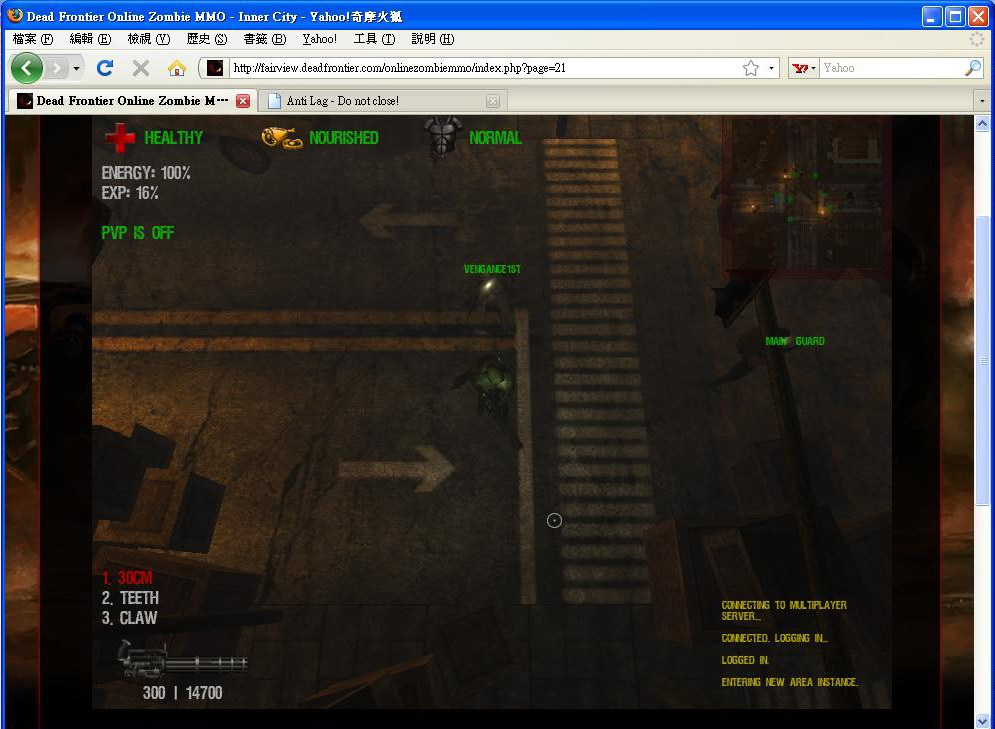The height and width of the screenshot is (729, 995).
Task: Click the browser Back button
Action: click(x=27, y=68)
